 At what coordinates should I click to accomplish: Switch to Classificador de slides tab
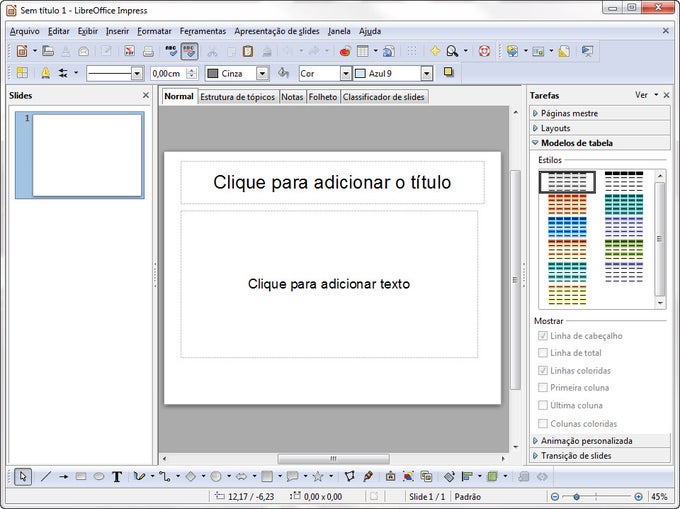coord(383,97)
